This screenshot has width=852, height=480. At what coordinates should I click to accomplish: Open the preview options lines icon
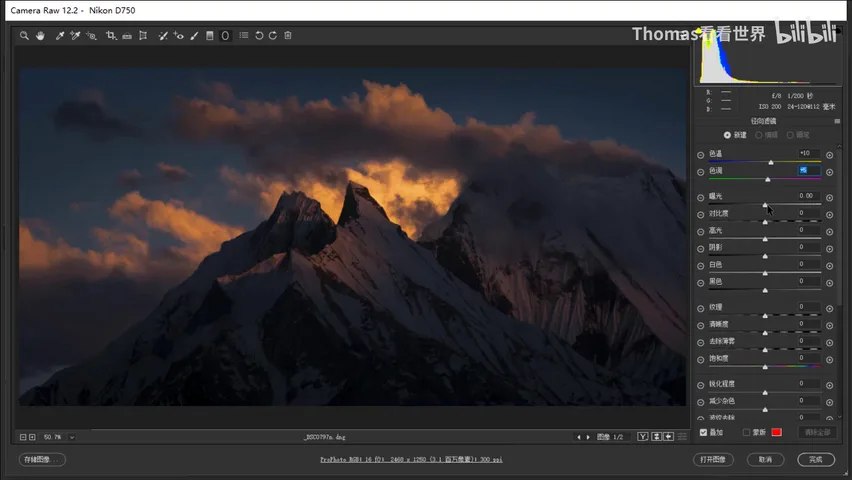pos(682,437)
